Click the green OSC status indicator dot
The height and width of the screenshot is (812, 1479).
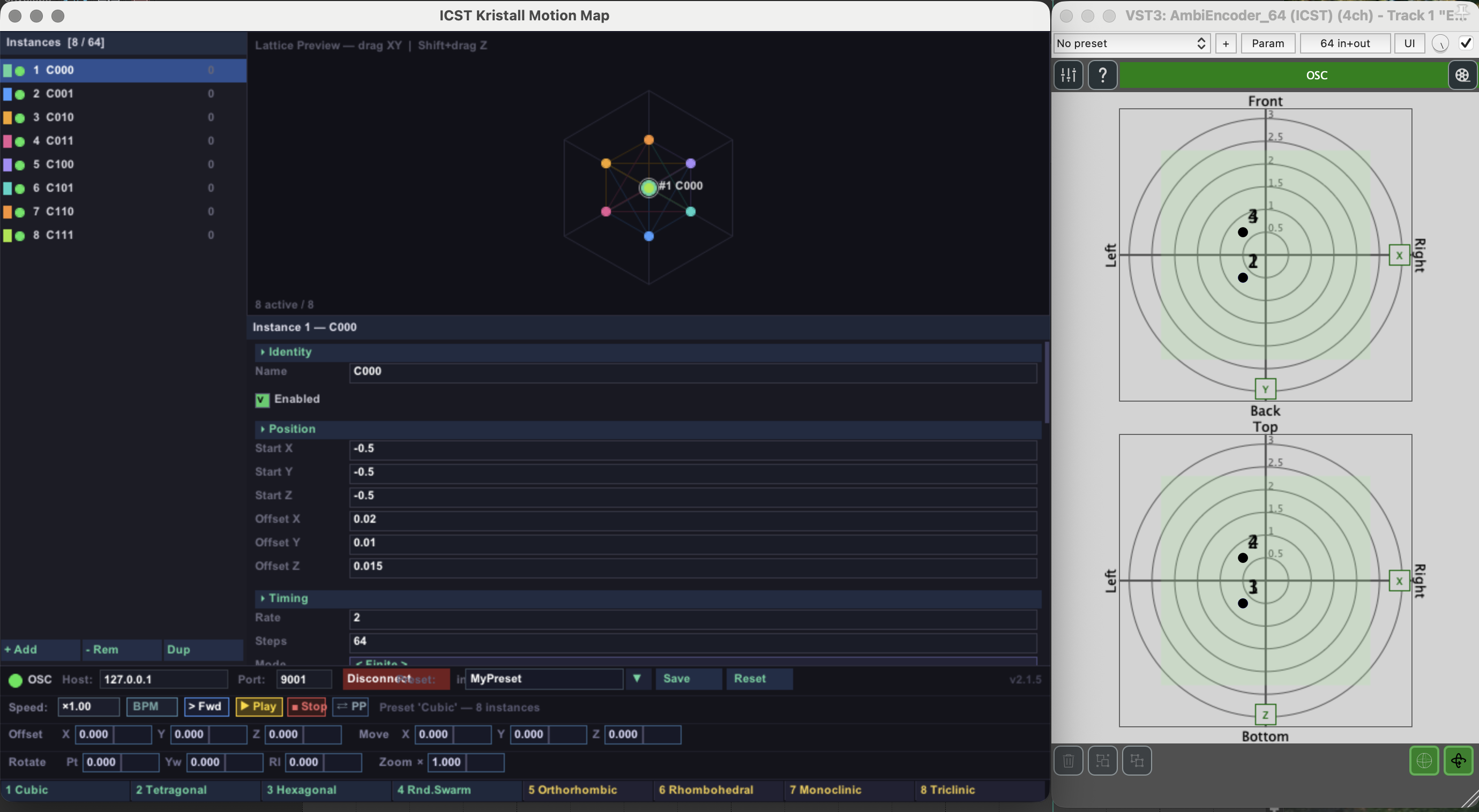tap(16, 681)
